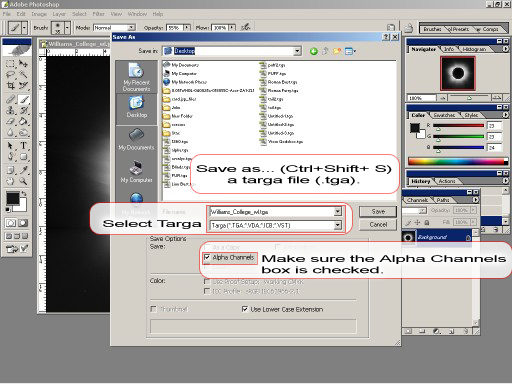Image resolution: width=512 pixels, height=384 pixels.
Task: Toggle the Thumbnail checkbox
Action: point(153,309)
